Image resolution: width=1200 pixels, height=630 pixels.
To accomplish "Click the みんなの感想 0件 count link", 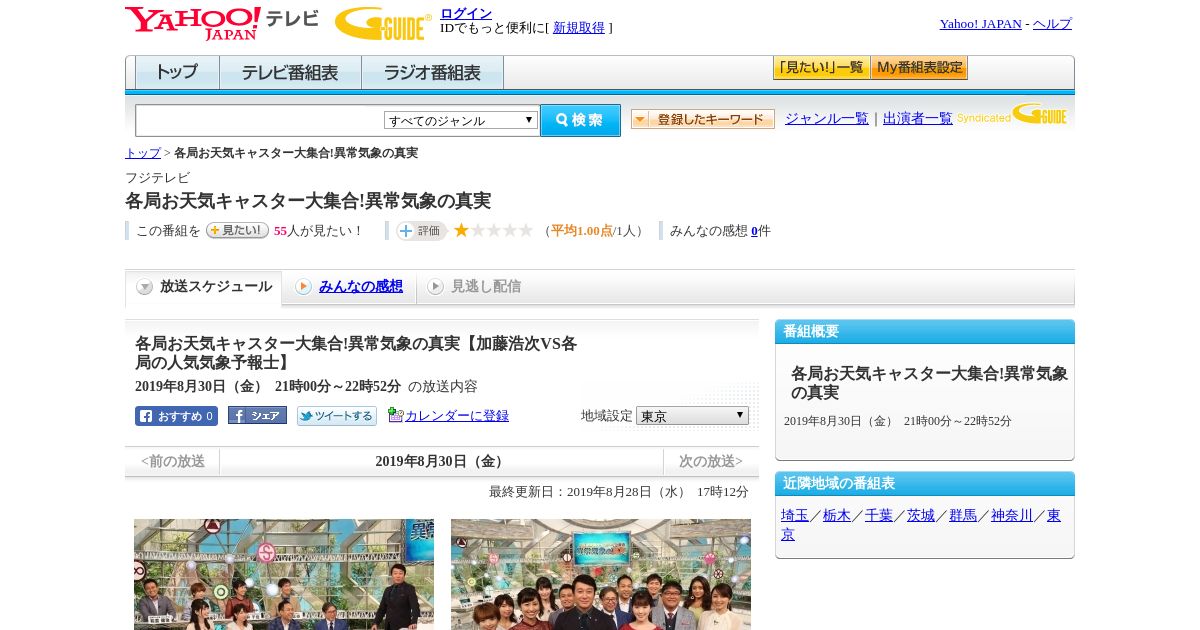I will coord(755,231).
